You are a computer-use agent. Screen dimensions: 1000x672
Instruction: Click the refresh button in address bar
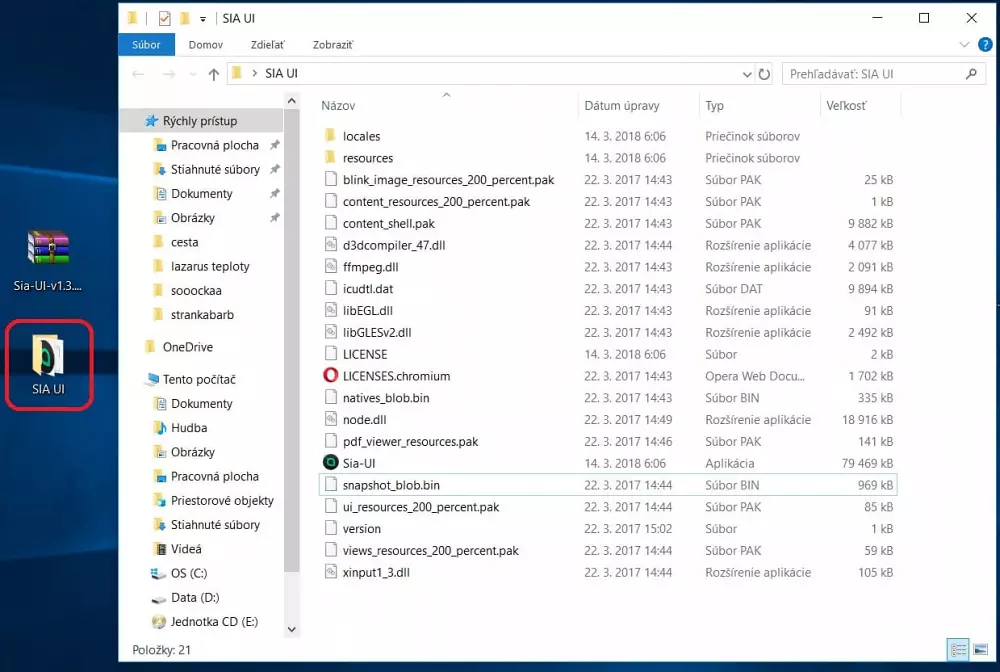[x=765, y=74]
